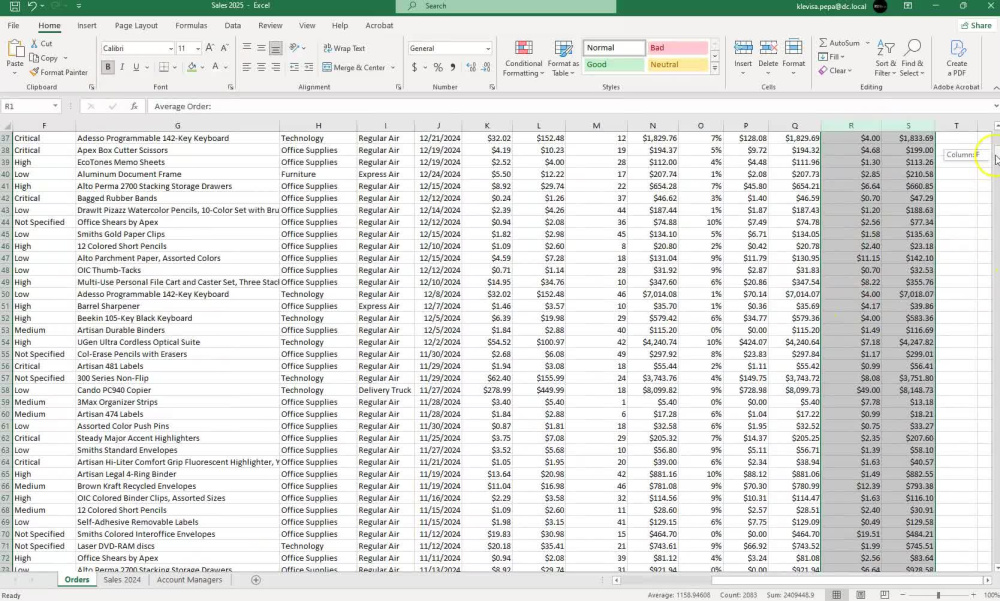Click the Cut scissors button

point(42,43)
